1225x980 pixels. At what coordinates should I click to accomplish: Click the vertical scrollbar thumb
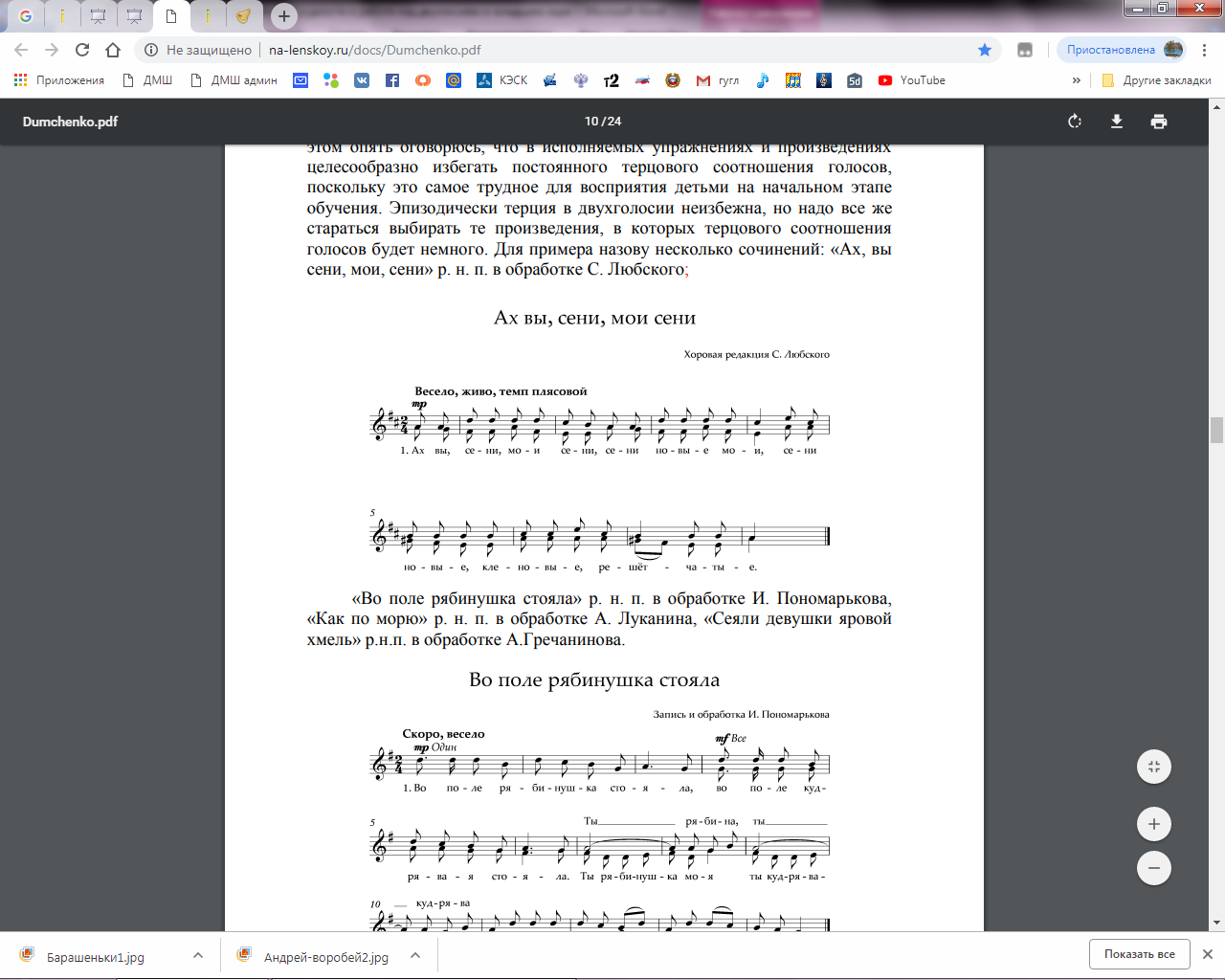(1216, 430)
